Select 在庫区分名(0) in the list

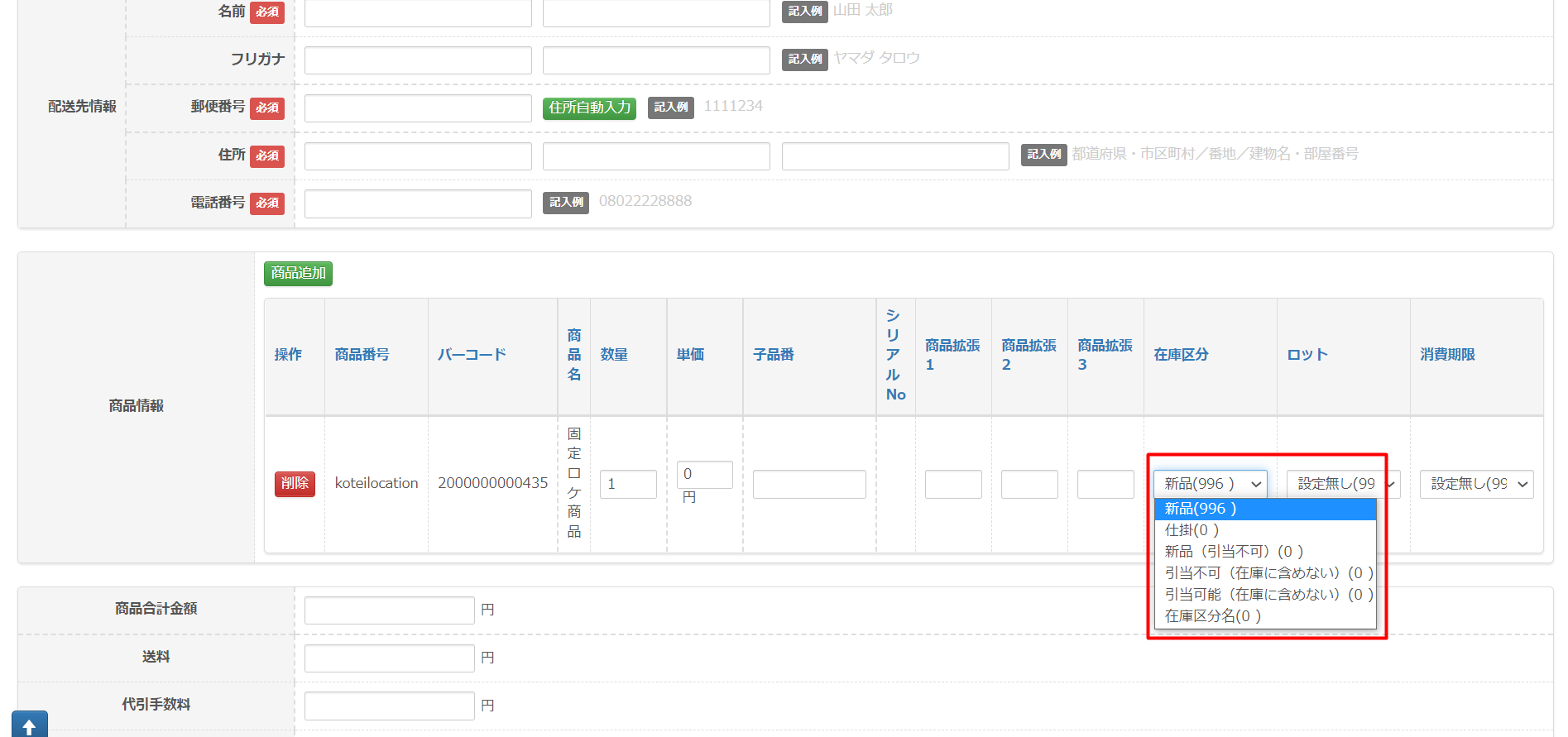pyautogui.click(x=1213, y=616)
